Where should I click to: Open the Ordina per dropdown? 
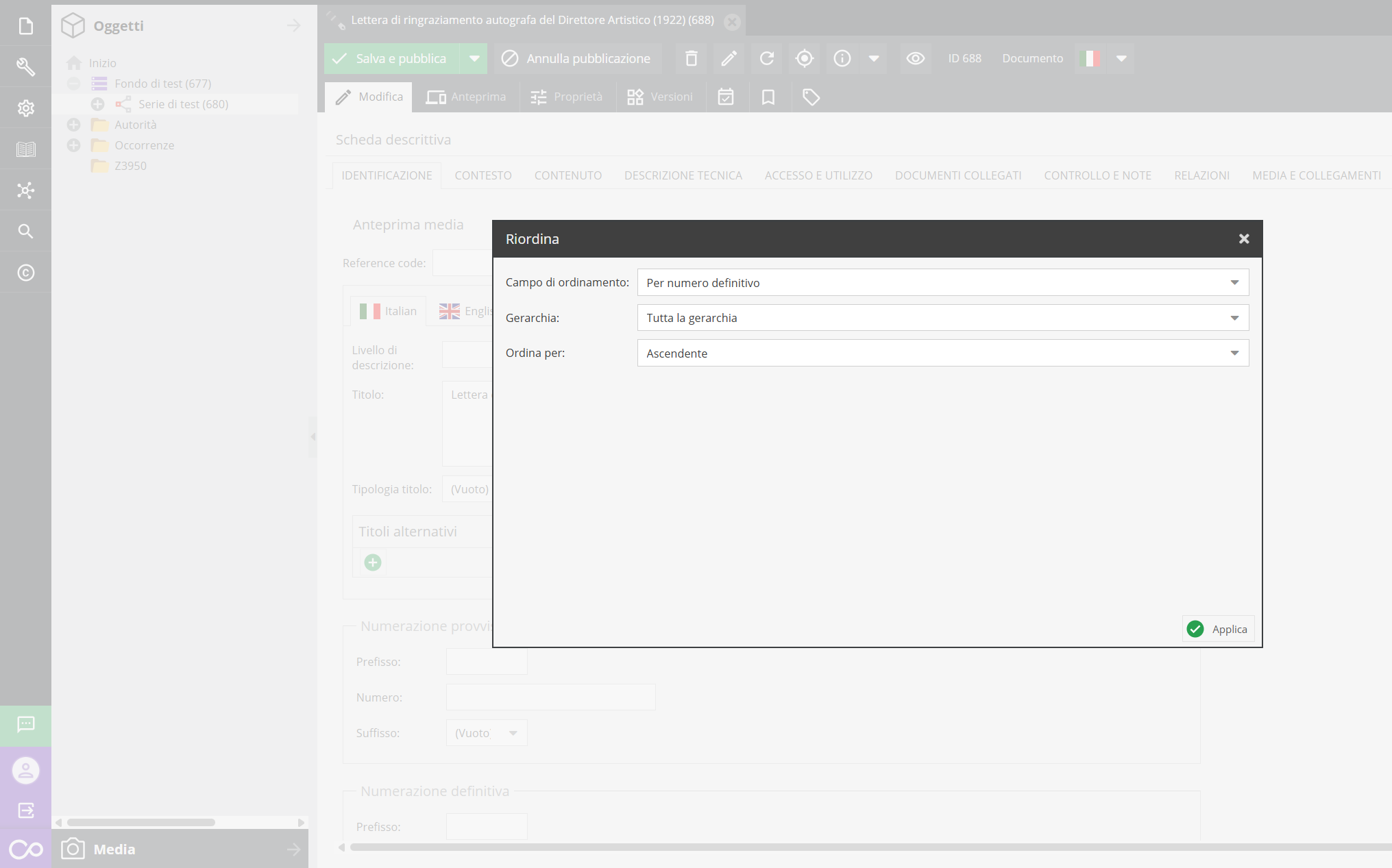click(942, 354)
